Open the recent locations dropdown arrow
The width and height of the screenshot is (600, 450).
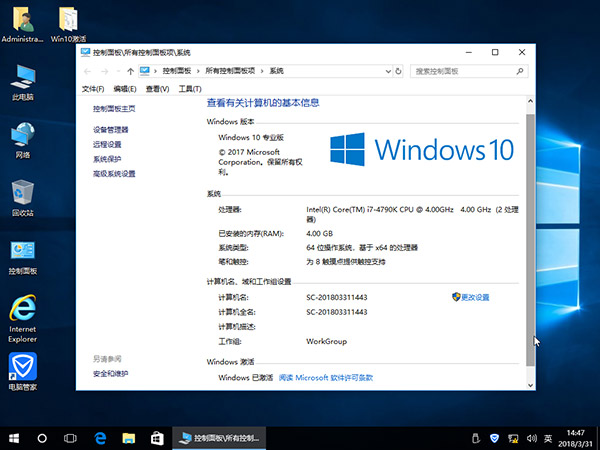point(118,71)
